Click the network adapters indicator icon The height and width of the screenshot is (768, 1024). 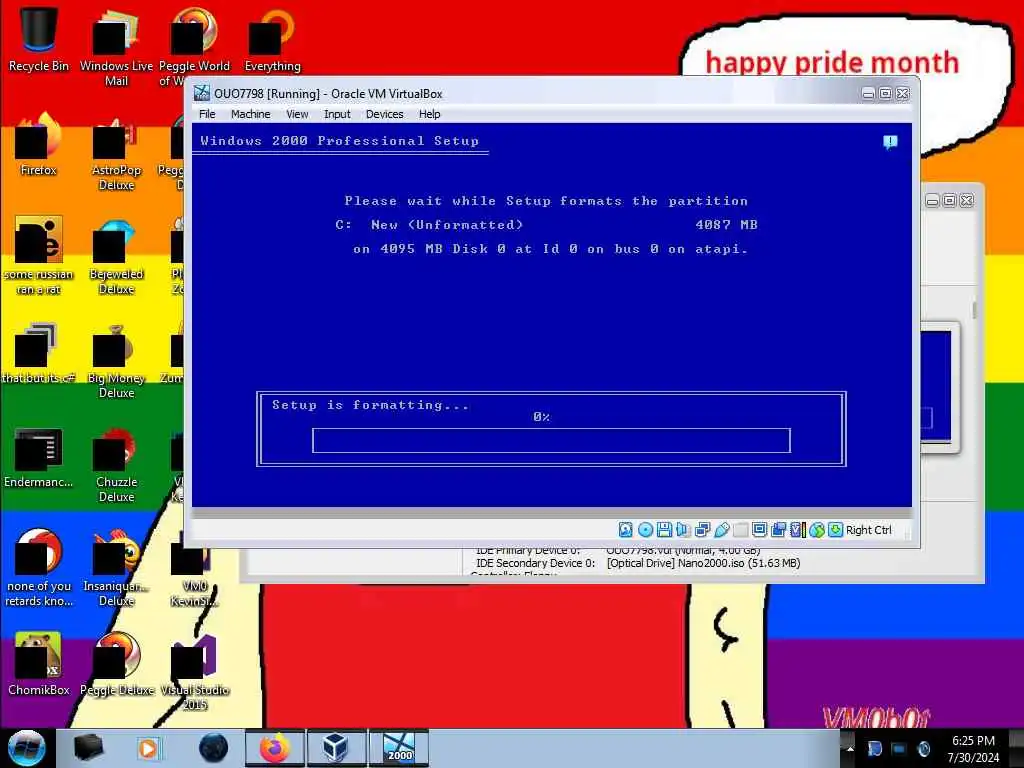(703, 530)
